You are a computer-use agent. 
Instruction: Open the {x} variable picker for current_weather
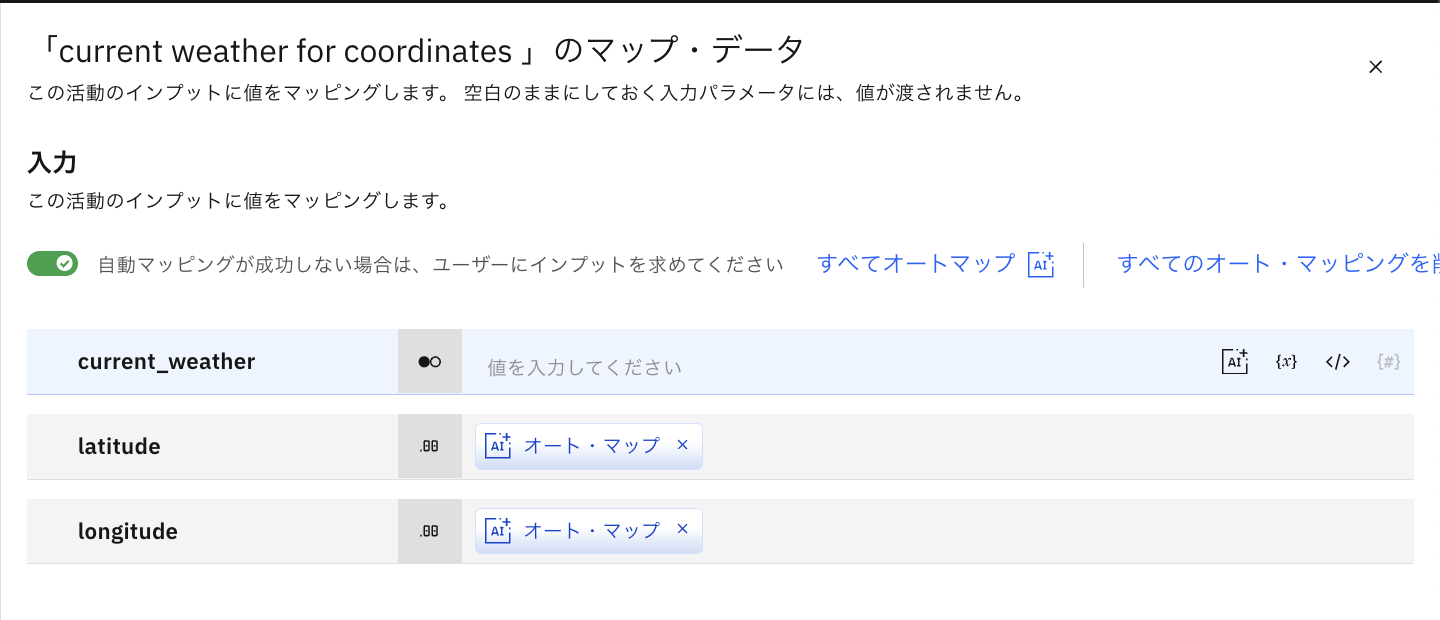1286,362
